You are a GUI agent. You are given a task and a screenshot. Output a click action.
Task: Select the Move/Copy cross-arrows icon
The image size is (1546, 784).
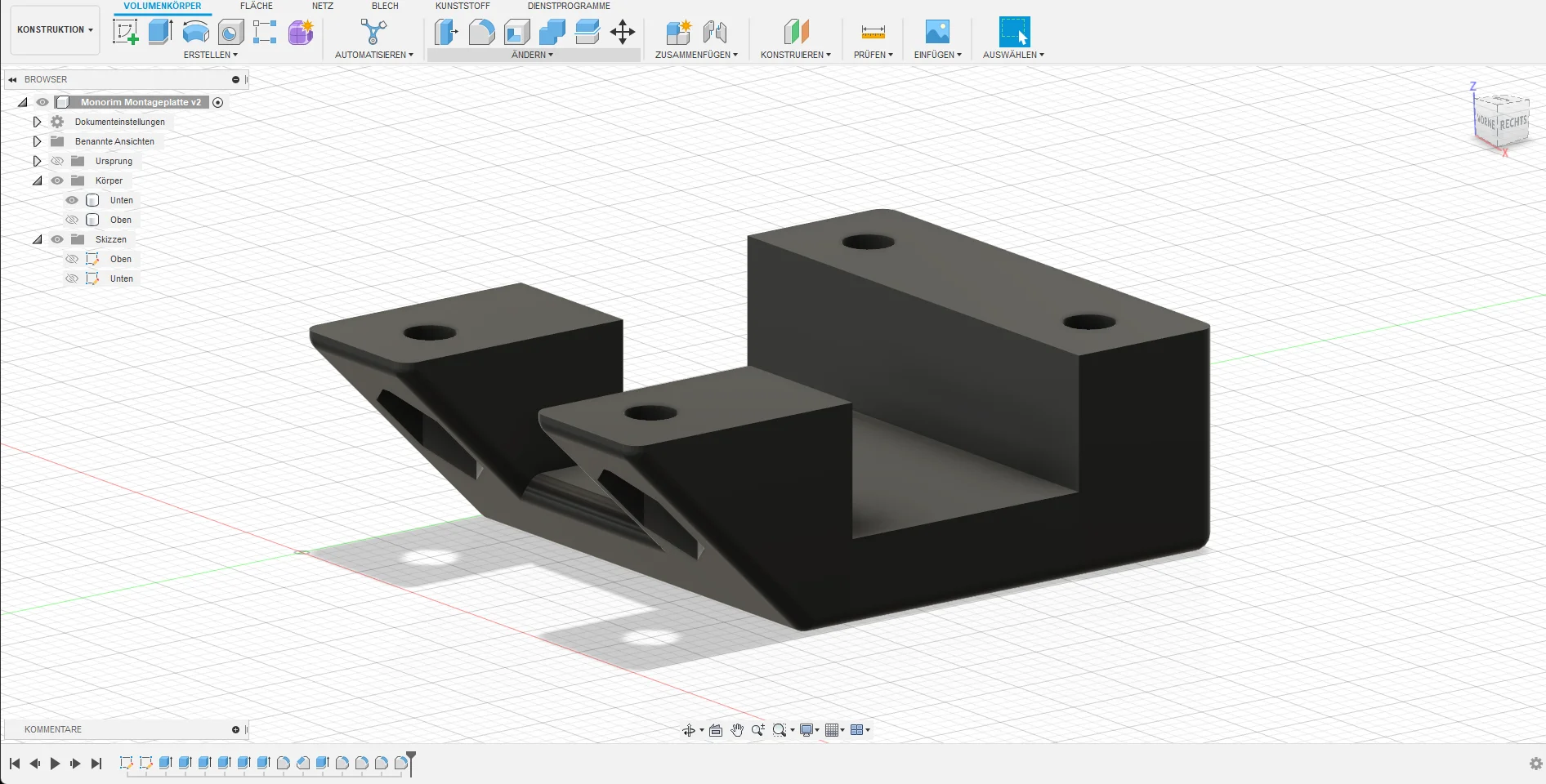coord(623,32)
